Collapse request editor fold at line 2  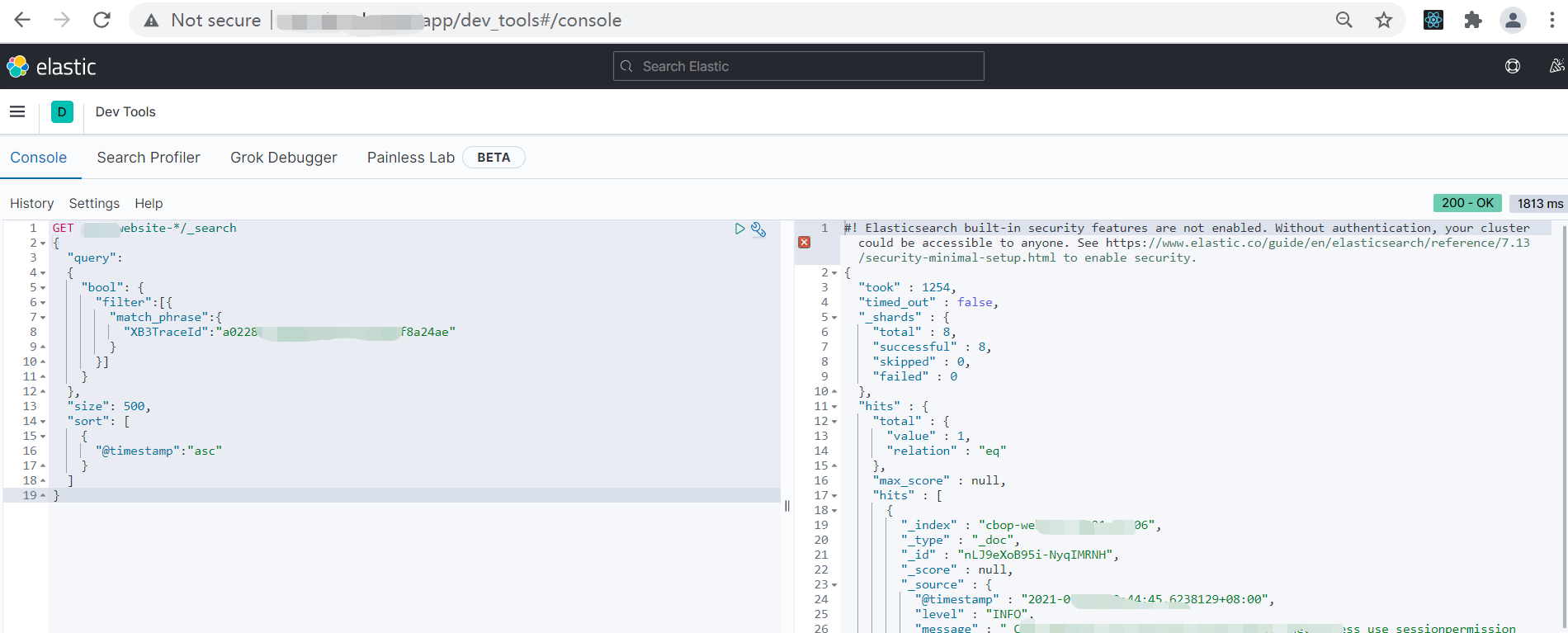pos(43,243)
